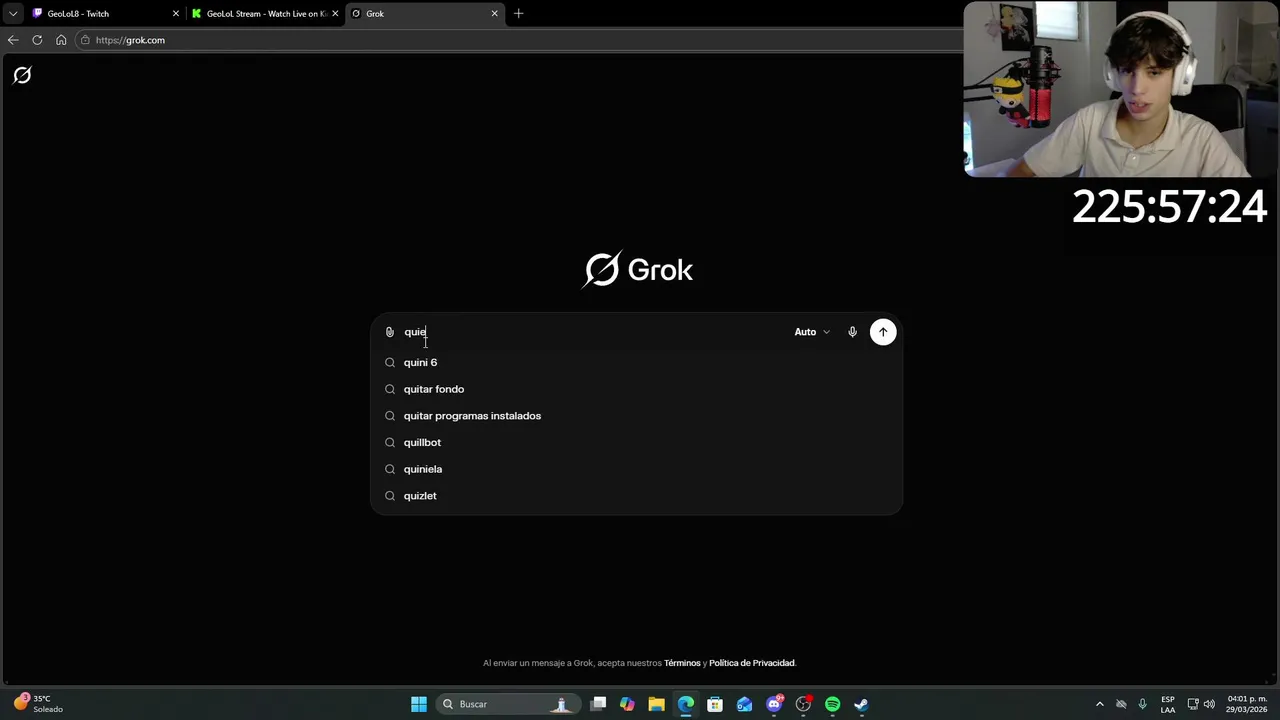Submit the message with the arrow button
The image size is (1280, 720).
tap(883, 332)
